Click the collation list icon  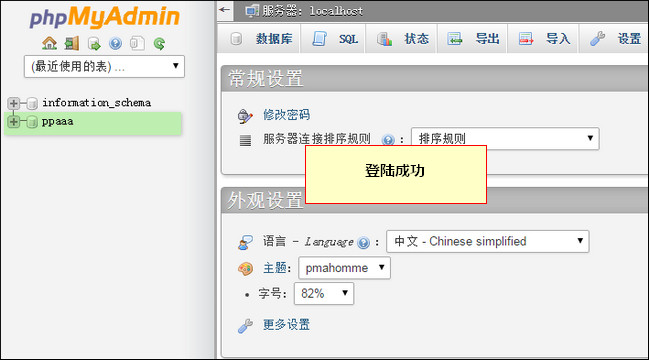(245, 140)
